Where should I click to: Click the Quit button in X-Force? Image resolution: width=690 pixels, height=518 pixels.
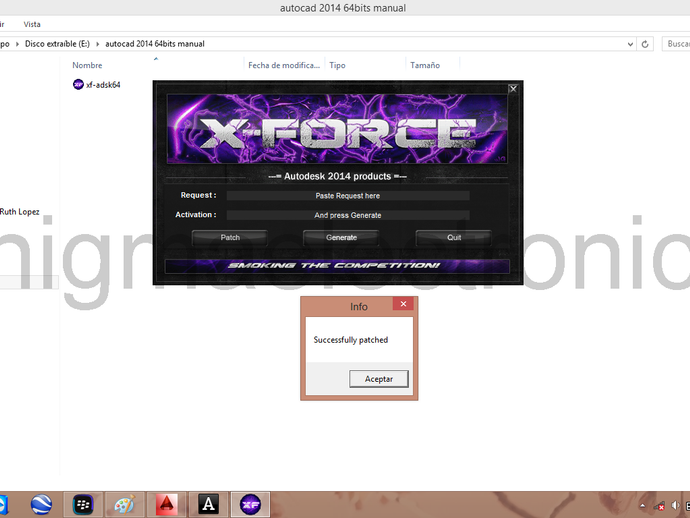(454, 238)
